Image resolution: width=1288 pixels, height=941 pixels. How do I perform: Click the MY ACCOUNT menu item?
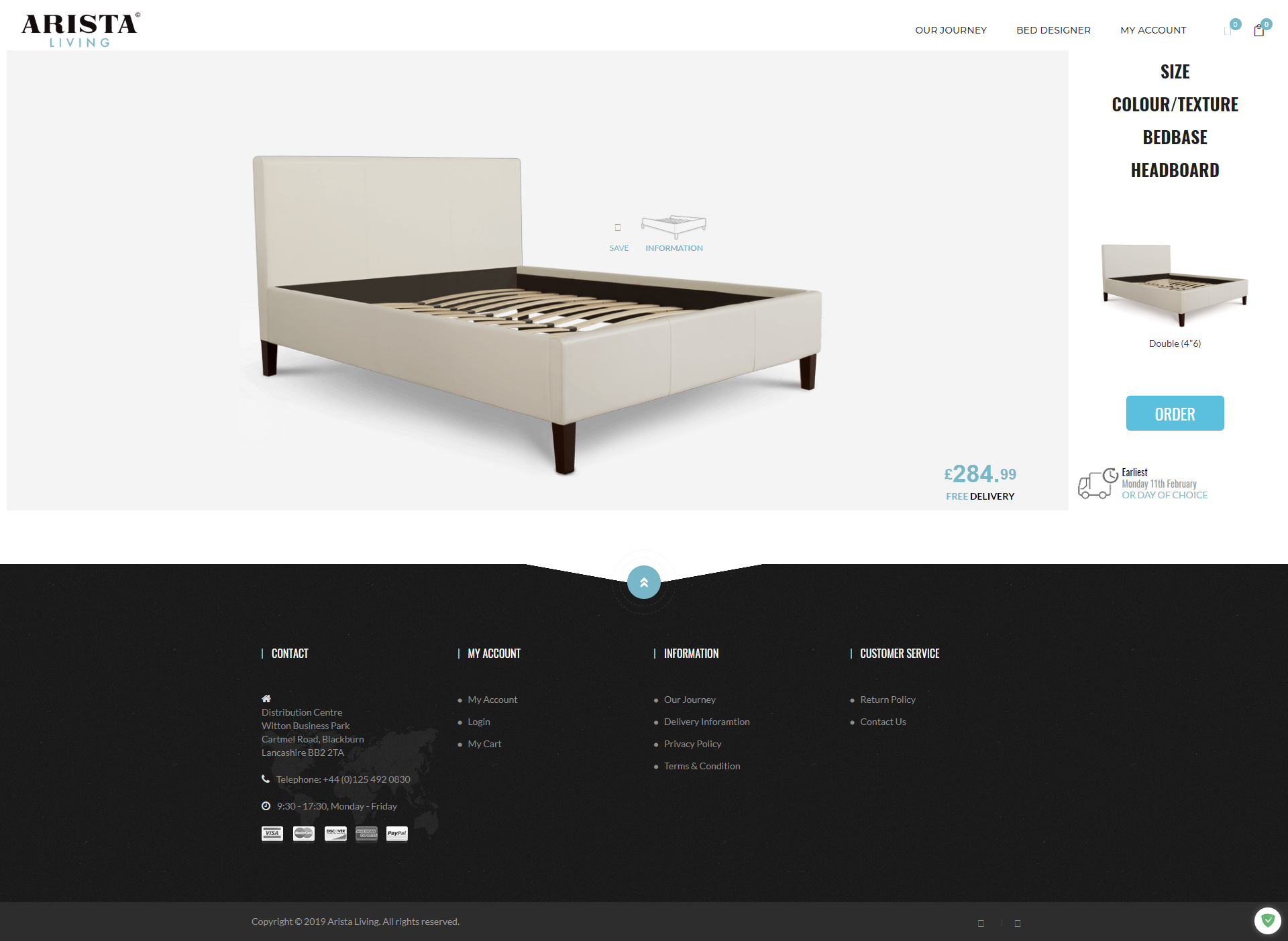click(x=1153, y=30)
